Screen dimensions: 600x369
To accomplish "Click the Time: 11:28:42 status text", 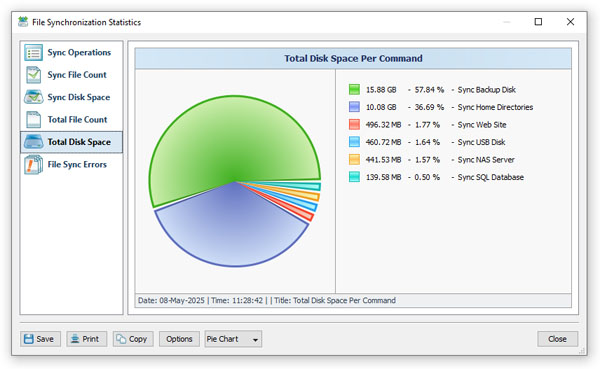I will pos(237,300).
